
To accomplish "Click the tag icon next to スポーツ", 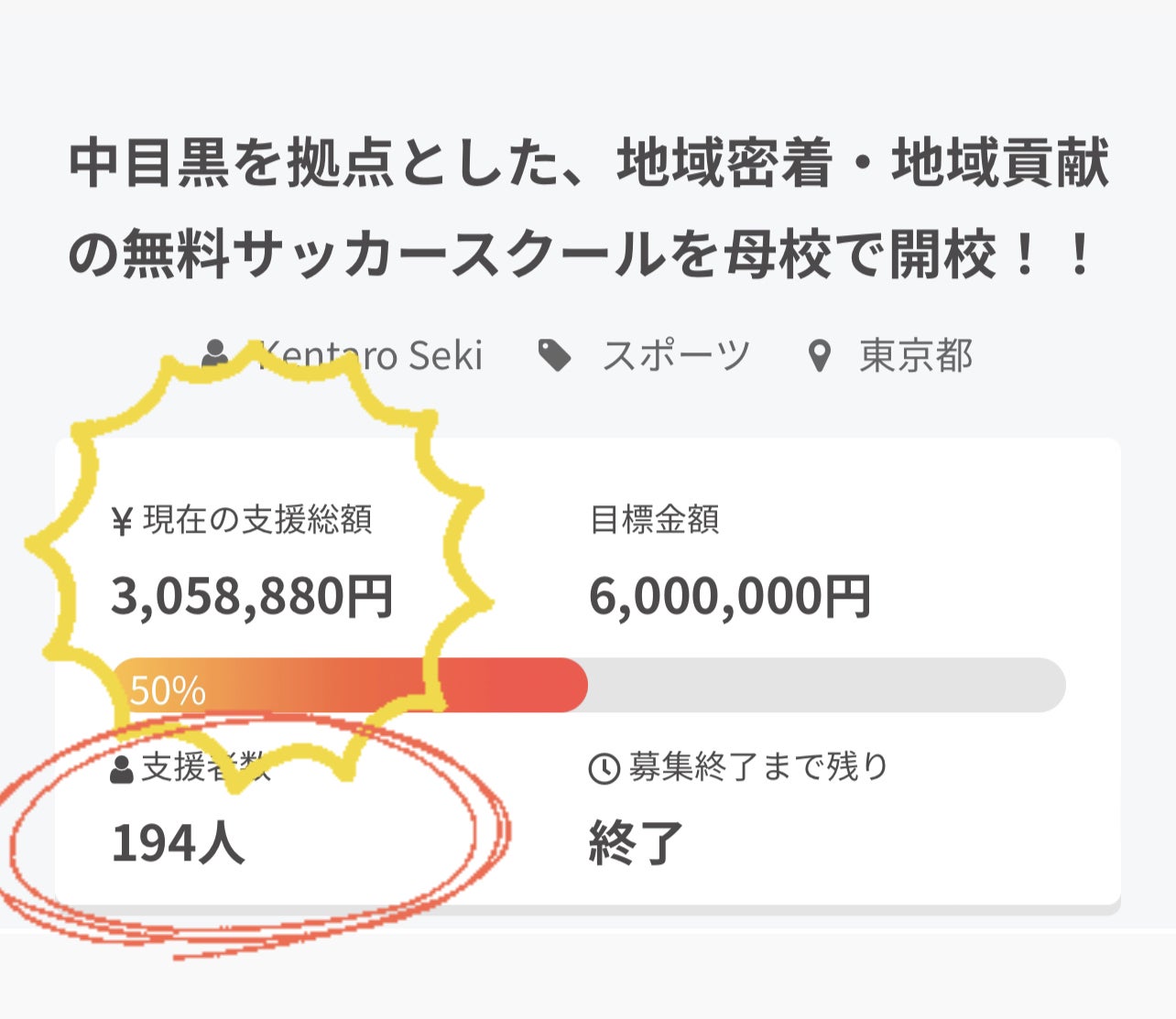I will (554, 355).
